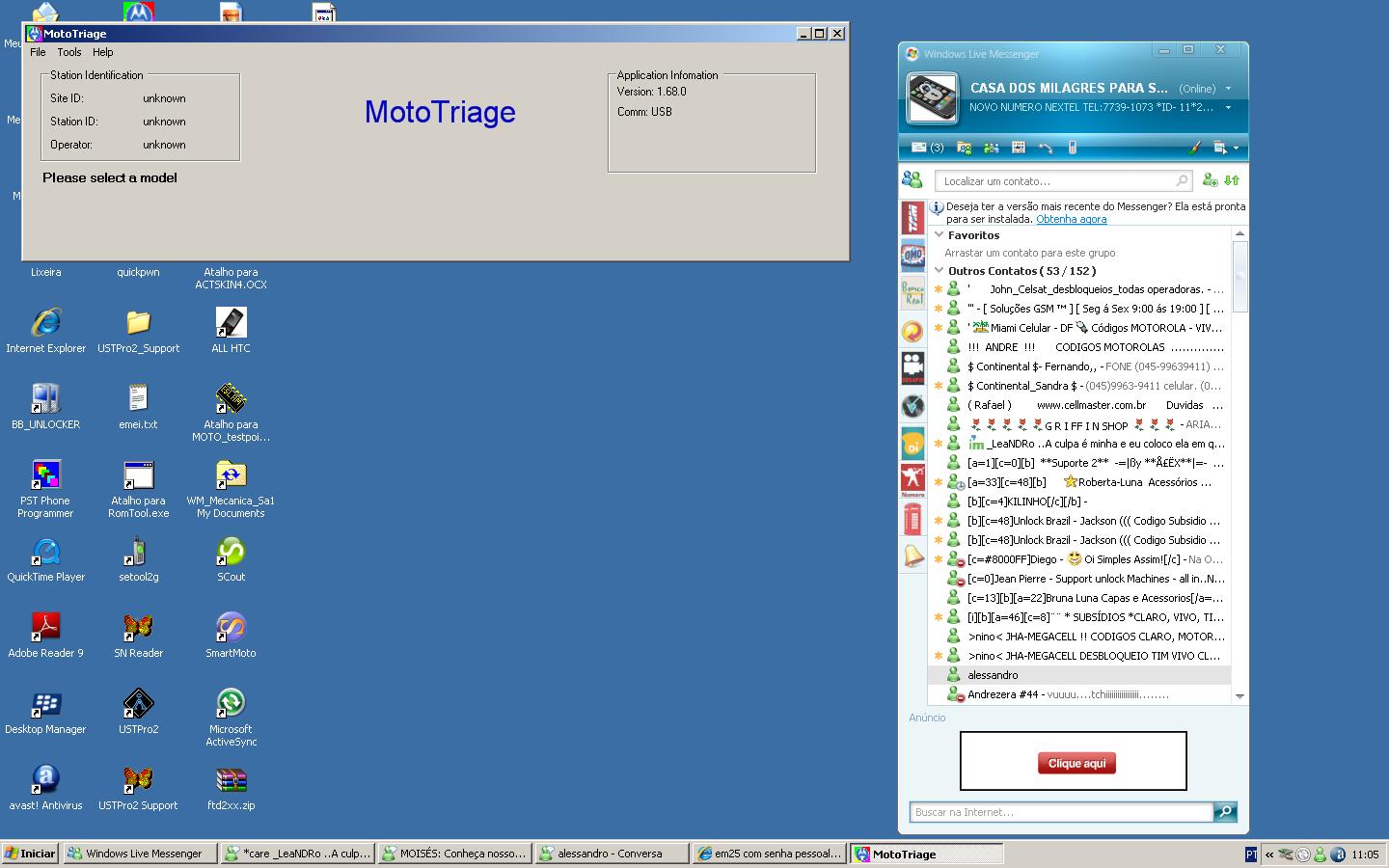Select the SmartMoto desktop icon

[231, 635]
